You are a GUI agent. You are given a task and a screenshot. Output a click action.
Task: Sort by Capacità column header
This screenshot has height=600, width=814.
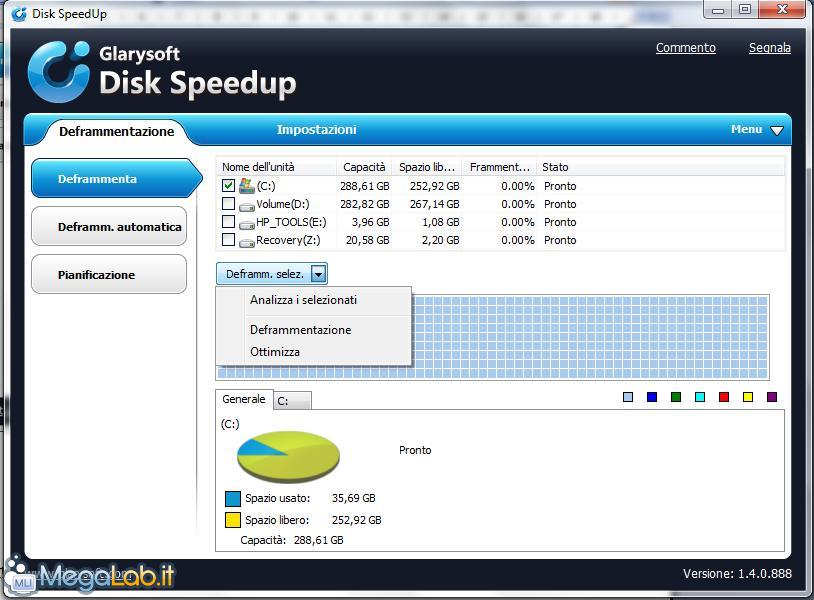[x=364, y=167]
